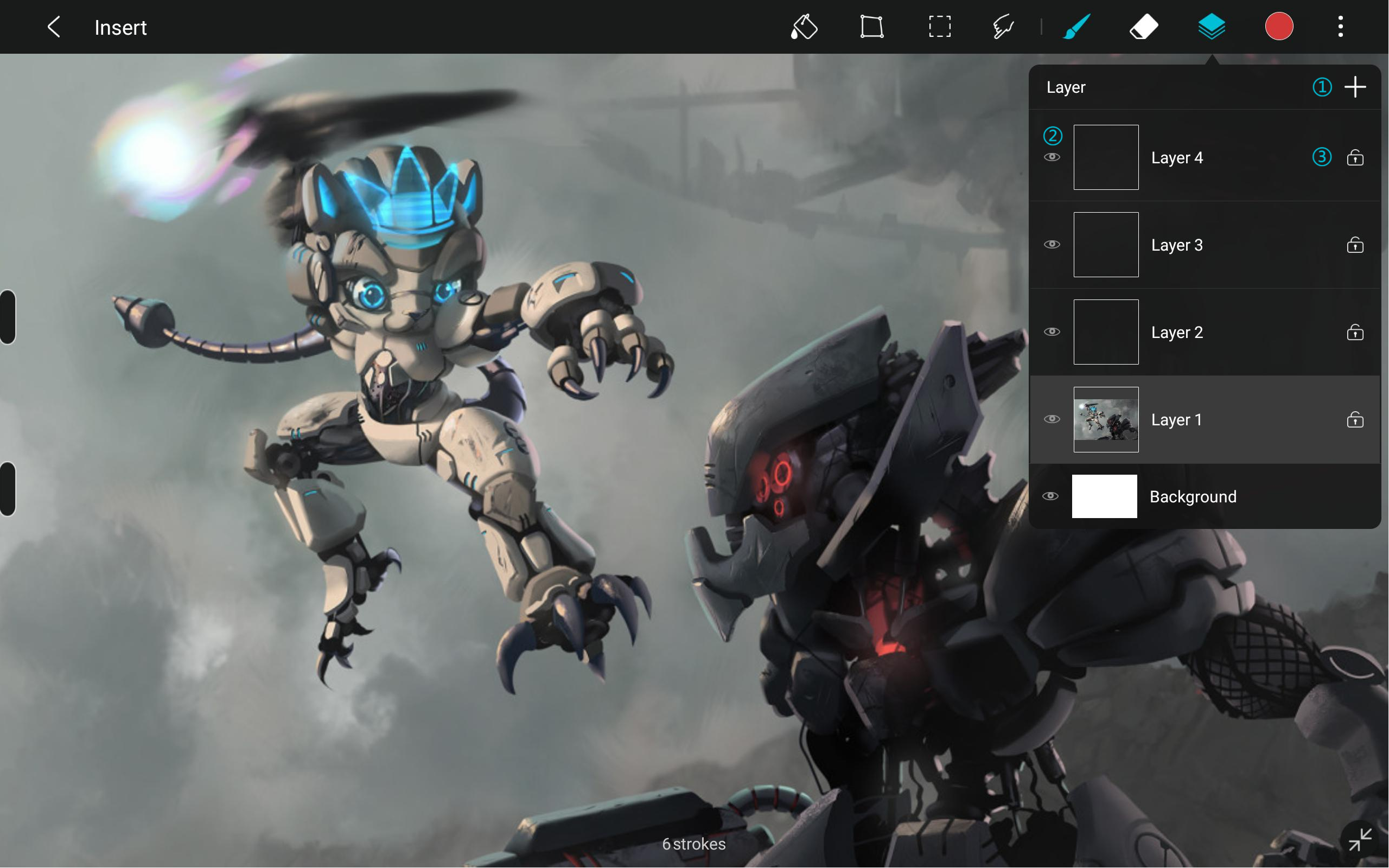The width and height of the screenshot is (1389, 868).
Task: Go back using the arrow button
Action: pyautogui.click(x=54, y=27)
